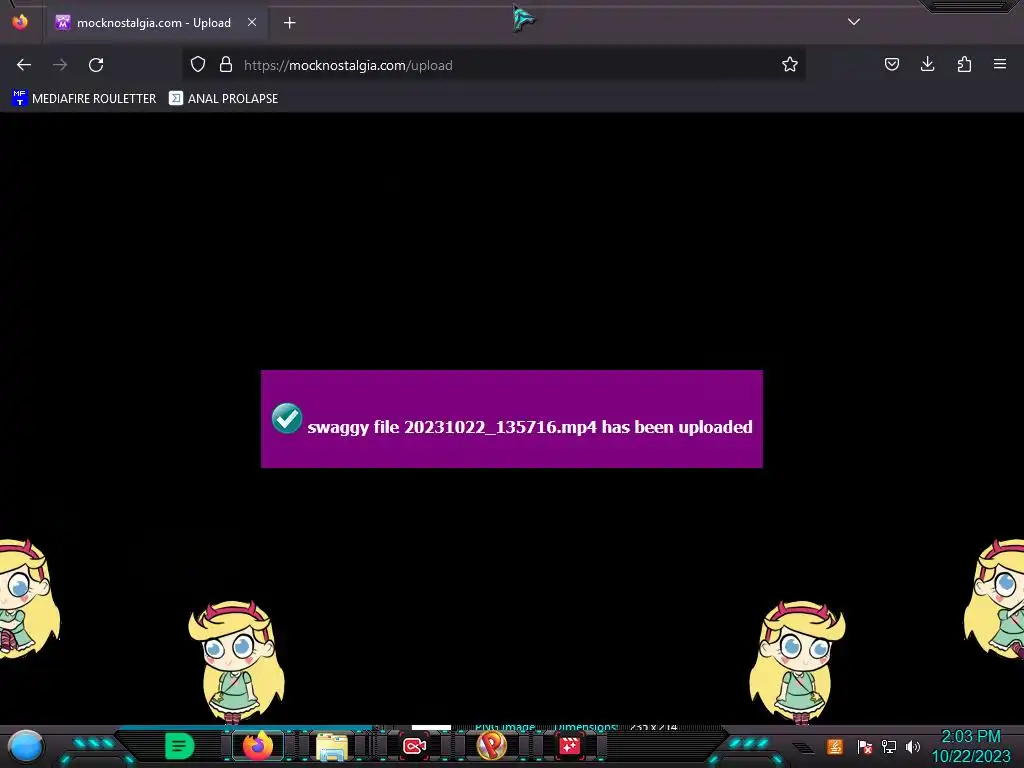1024x768 pixels.
Task: Open Firefox application hamburger menu
Action: click(x=1000, y=64)
